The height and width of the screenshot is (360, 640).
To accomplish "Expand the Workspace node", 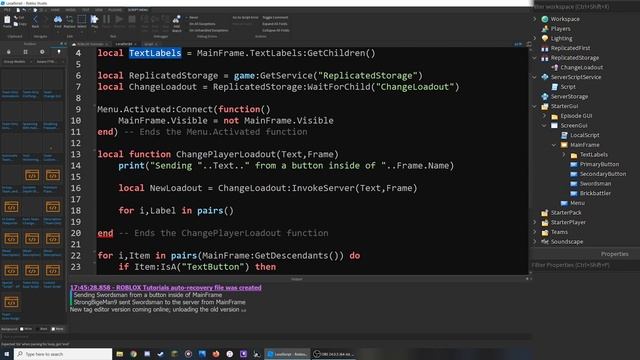I will point(535,19).
